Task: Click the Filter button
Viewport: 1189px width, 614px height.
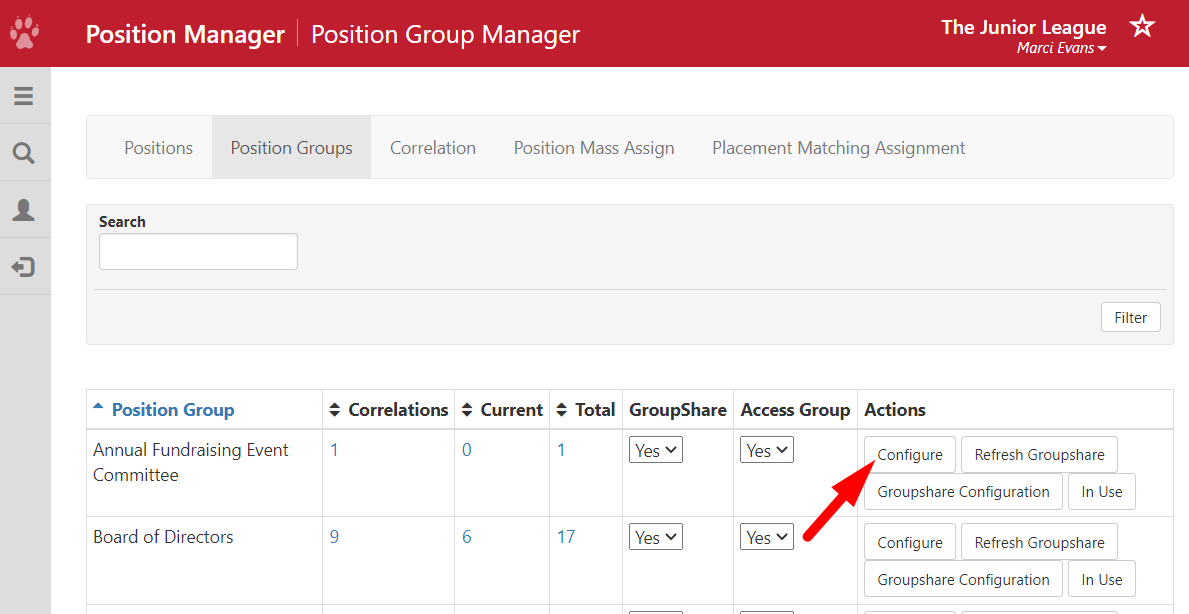Action: pos(1131,318)
